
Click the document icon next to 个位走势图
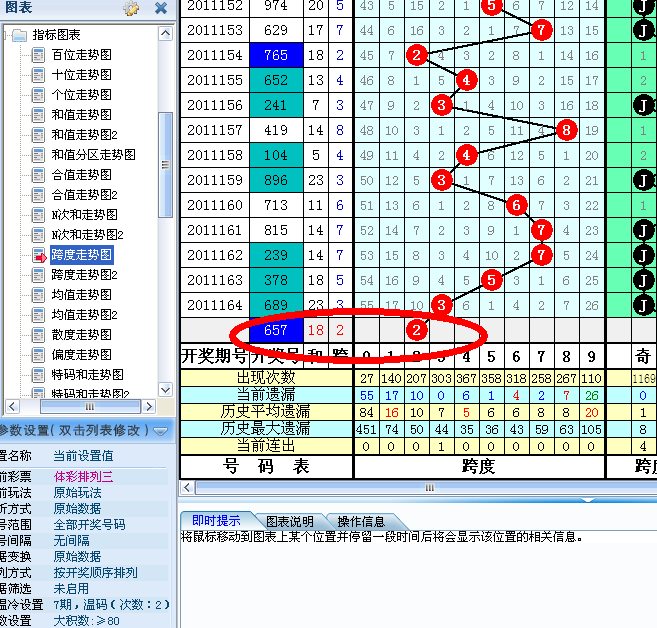[39, 95]
